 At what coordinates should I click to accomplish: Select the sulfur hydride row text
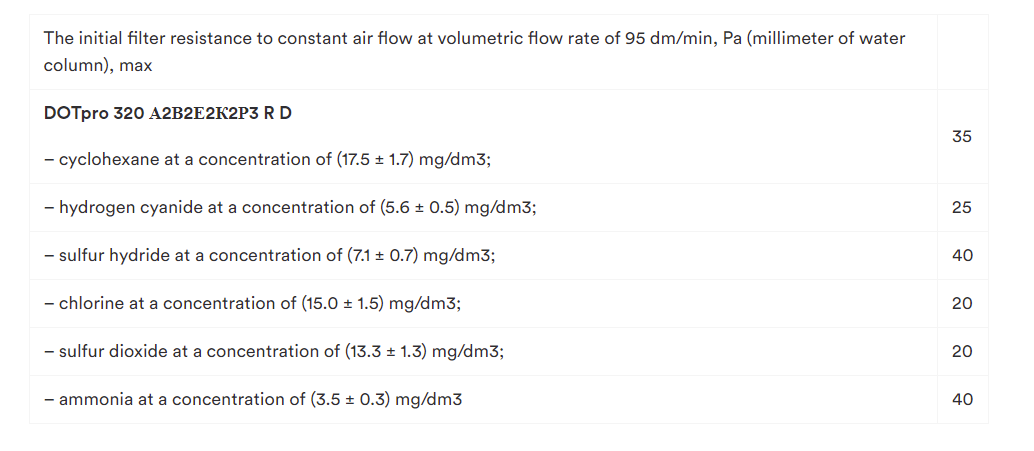coord(270,256)
